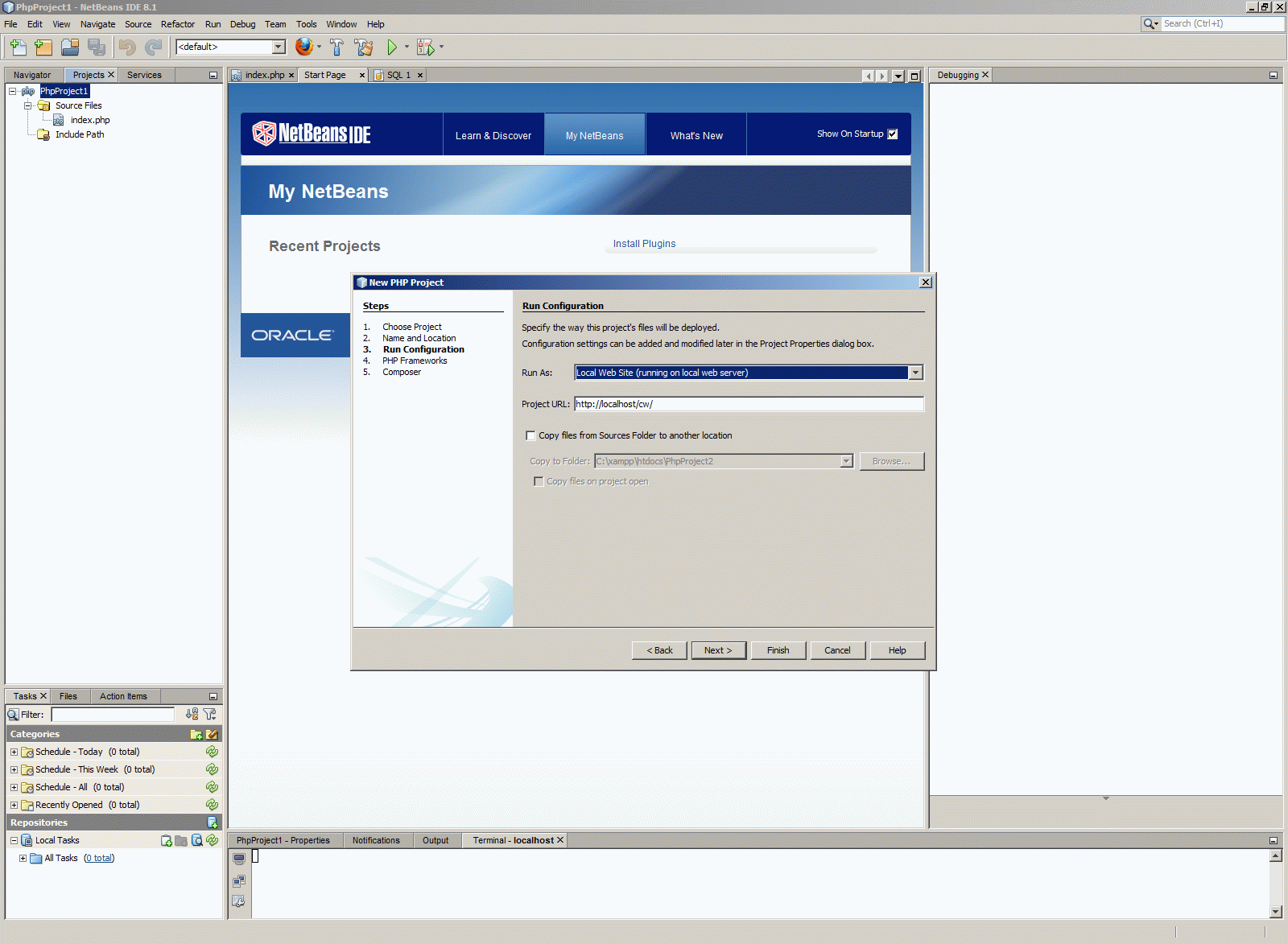This screenshot has width=1288, height=944.
Task: Refresh the Schedule - Today category
Action: (212, 752)
